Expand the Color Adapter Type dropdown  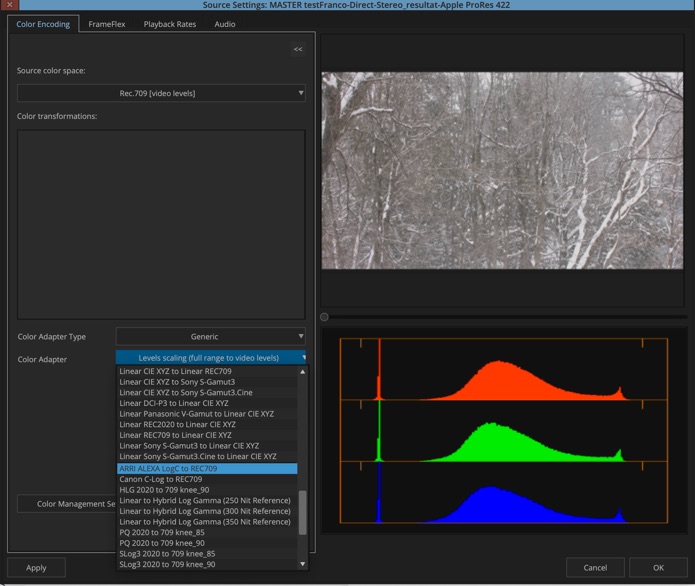[210, 337]
